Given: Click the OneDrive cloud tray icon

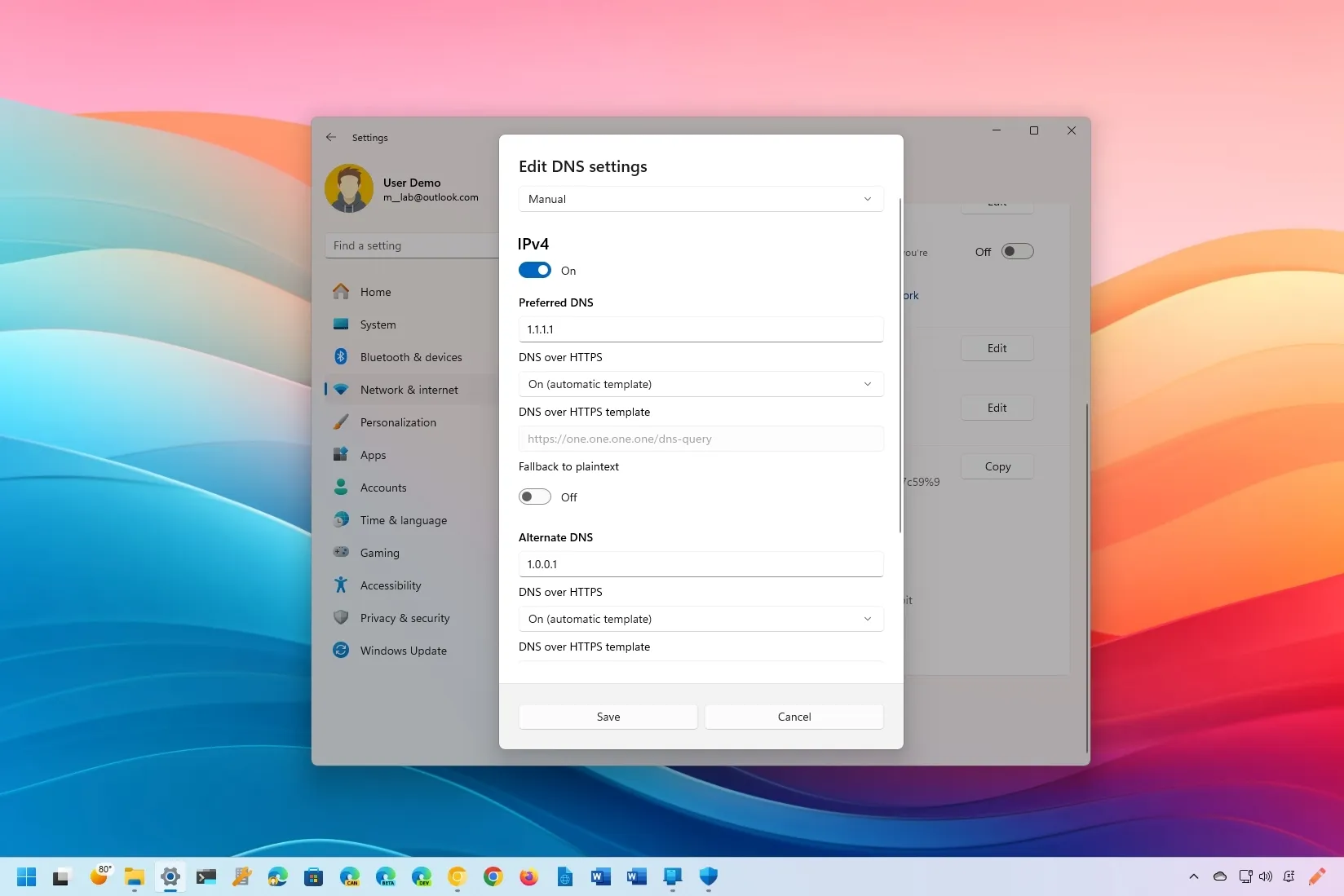Looking at the screenshot, I should coord(1220,876).
